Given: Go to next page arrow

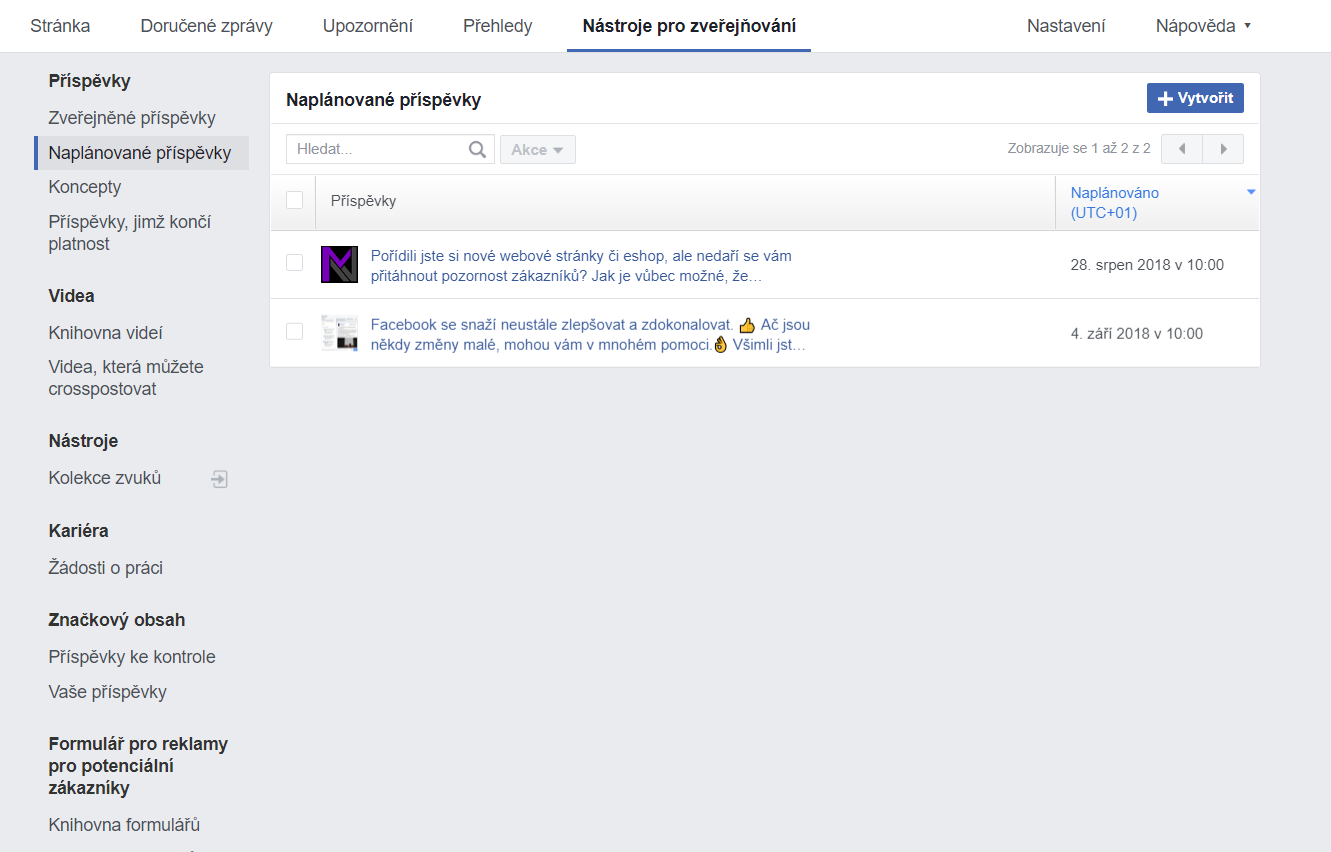Looking at the screenshot, I should (1223, 149).
